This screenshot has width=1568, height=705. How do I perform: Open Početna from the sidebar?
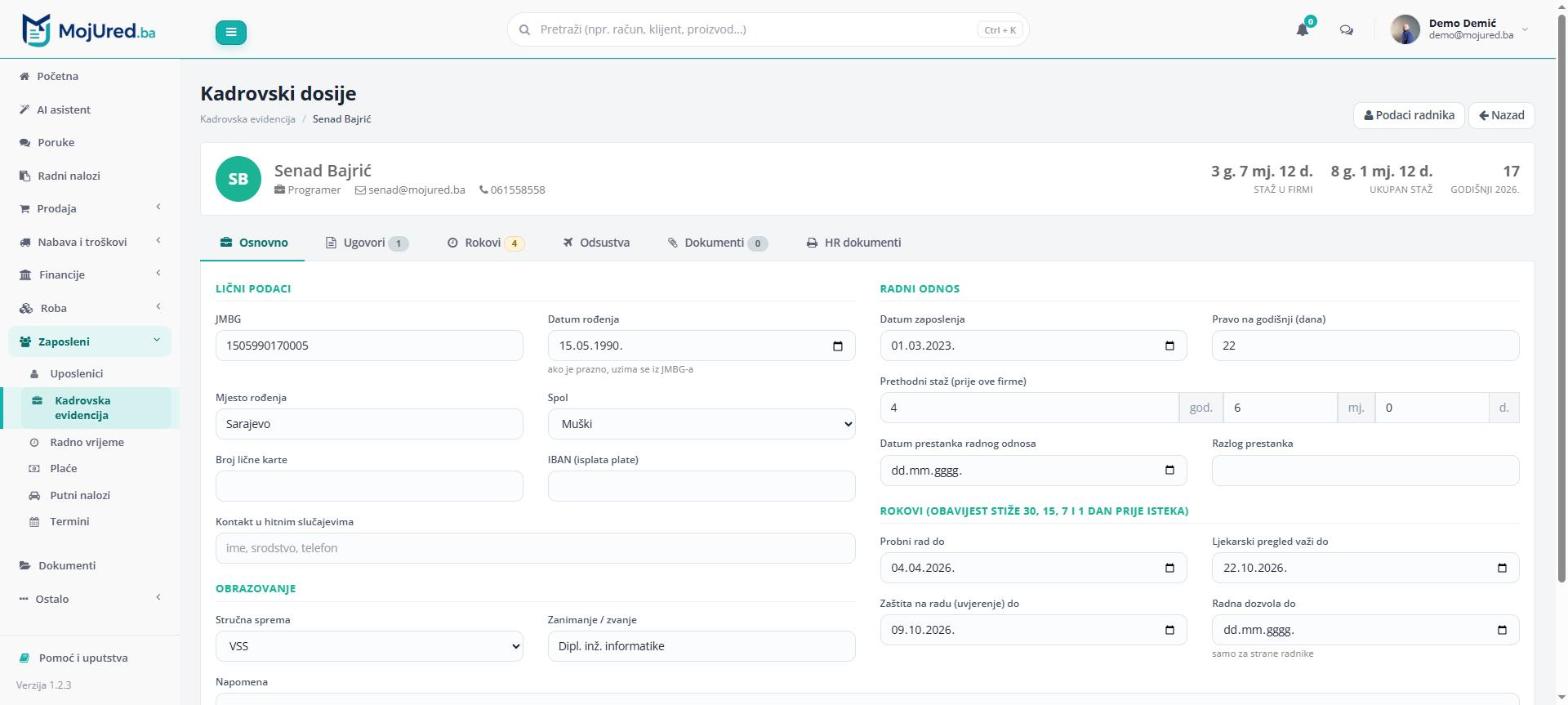[90, 76]
